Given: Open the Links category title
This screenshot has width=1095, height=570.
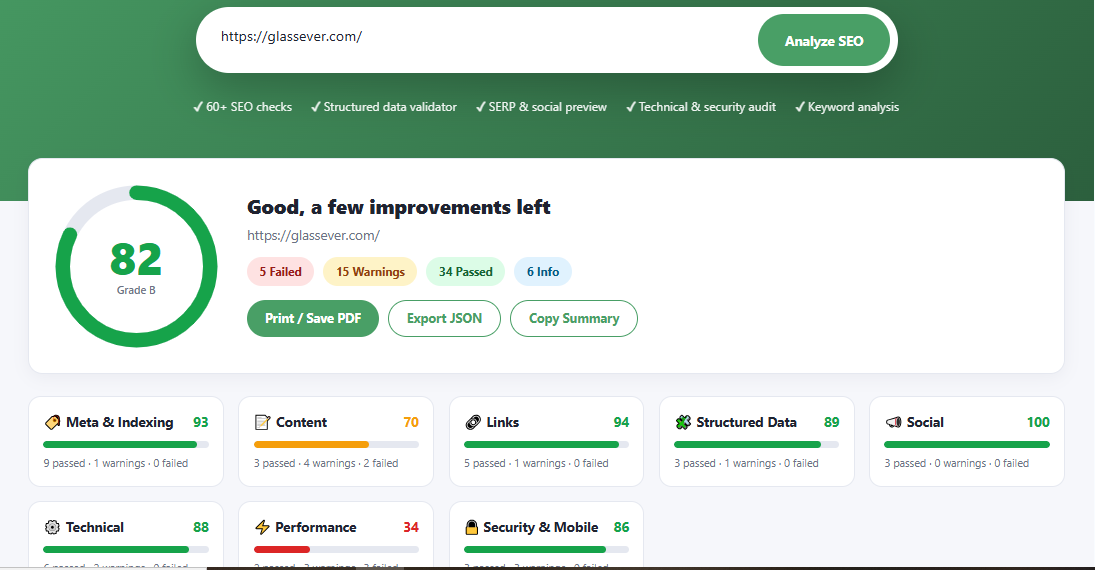Looking at the screenshot, I should click(503, 422).
